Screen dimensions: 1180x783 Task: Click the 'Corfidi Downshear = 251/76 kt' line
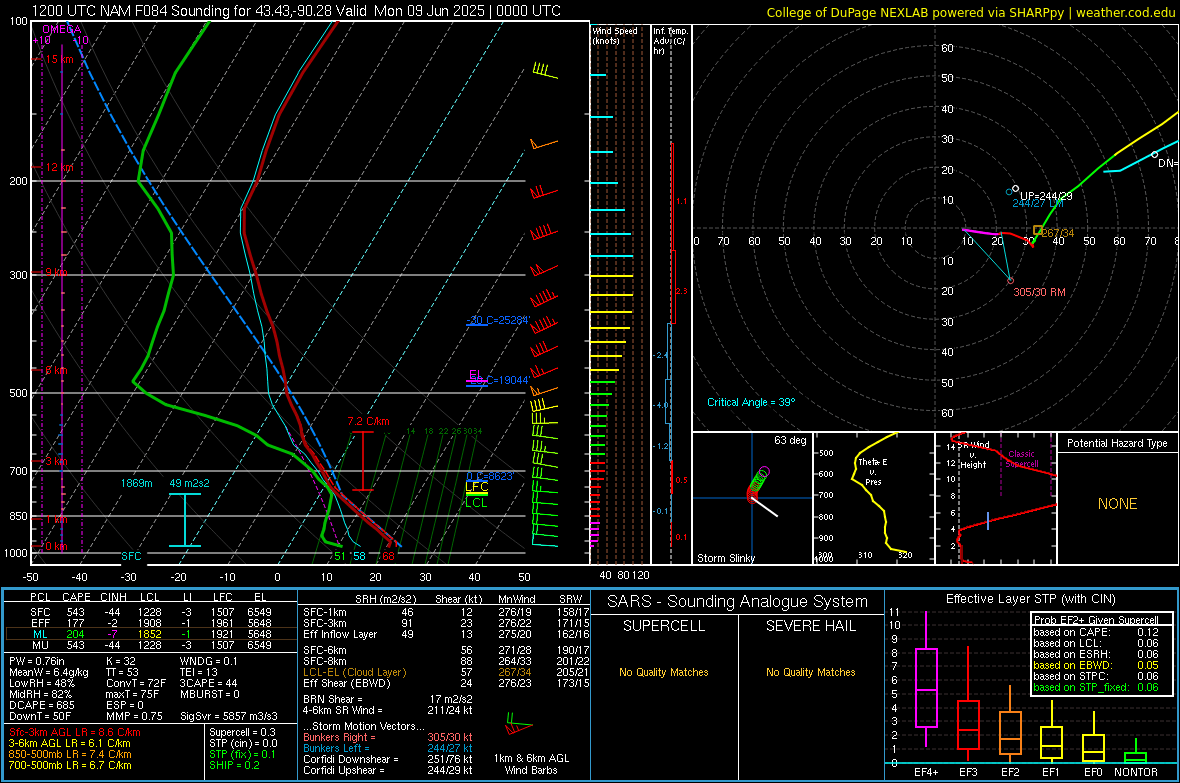tap(388, 759)
